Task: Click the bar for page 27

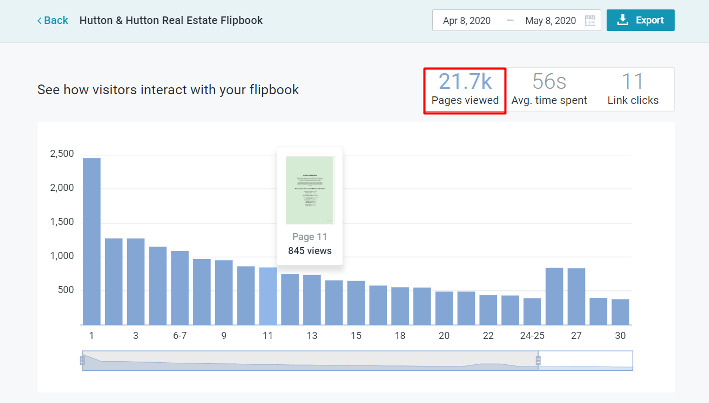Action: (x=576, y=296)
